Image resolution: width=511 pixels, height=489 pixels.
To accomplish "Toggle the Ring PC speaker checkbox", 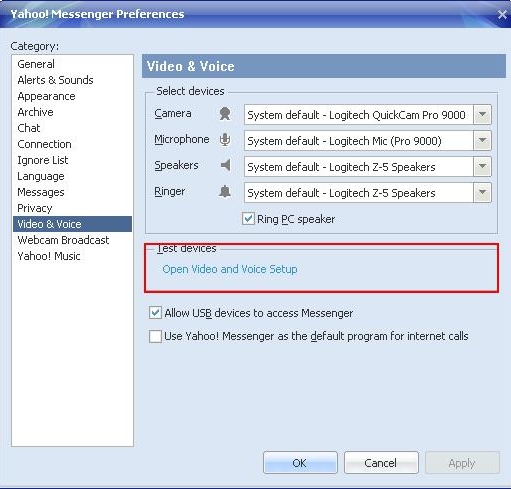I will click(248, 219).
